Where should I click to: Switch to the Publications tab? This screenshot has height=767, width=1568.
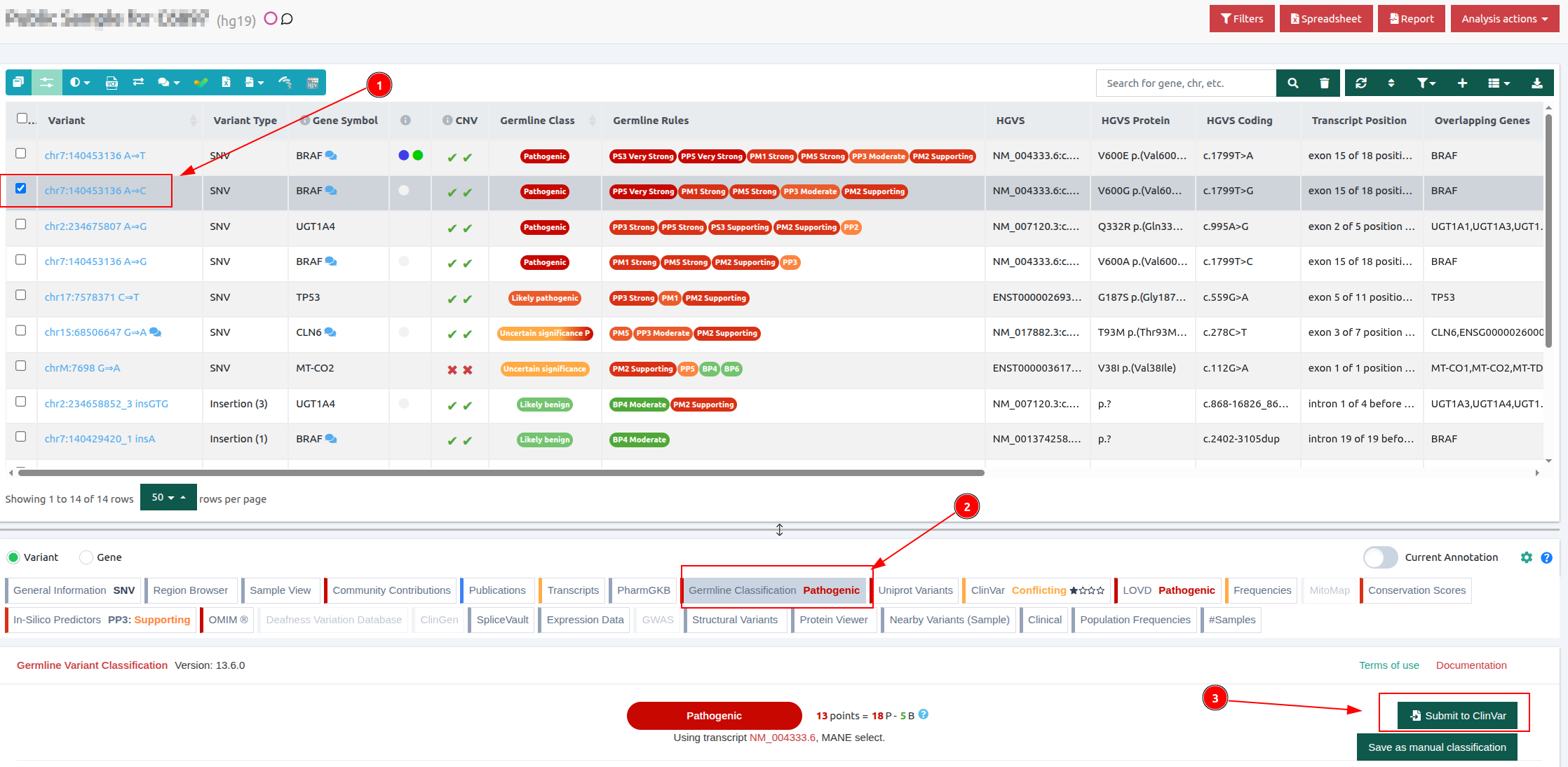click(x=496, y=590)
